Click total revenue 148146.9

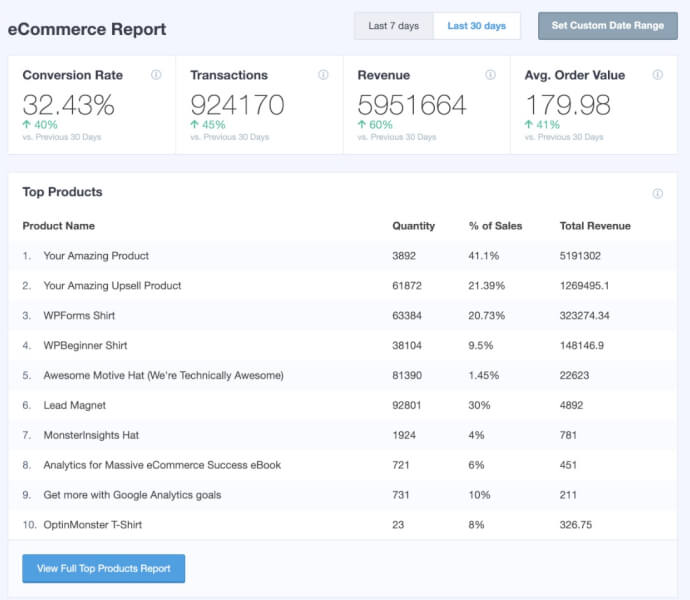[582, 346]
